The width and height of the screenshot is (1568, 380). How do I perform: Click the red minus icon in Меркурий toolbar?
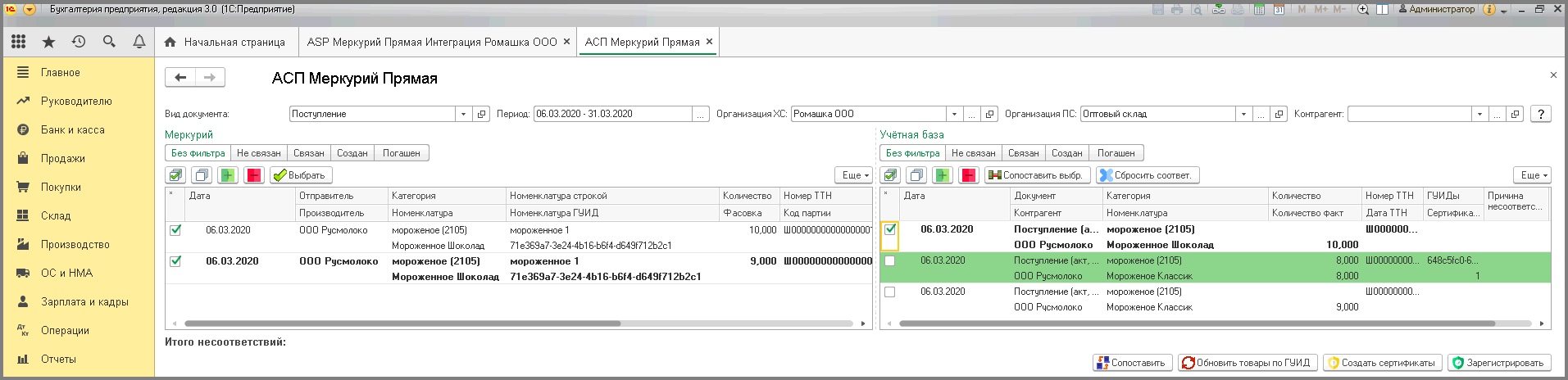(x=254, y=175)
